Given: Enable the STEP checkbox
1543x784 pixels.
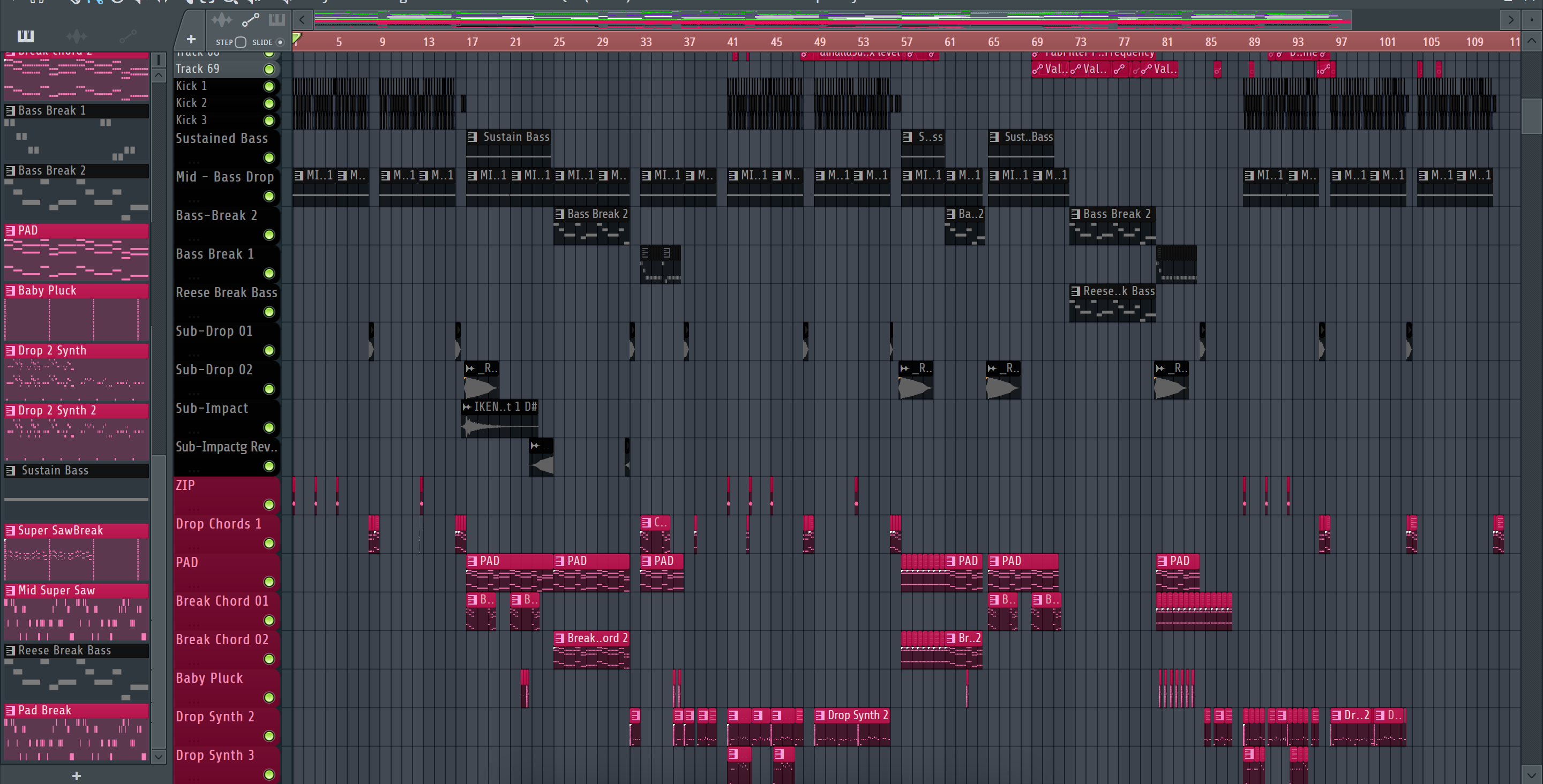Looking at the screenshot, I should click(241, 42).
